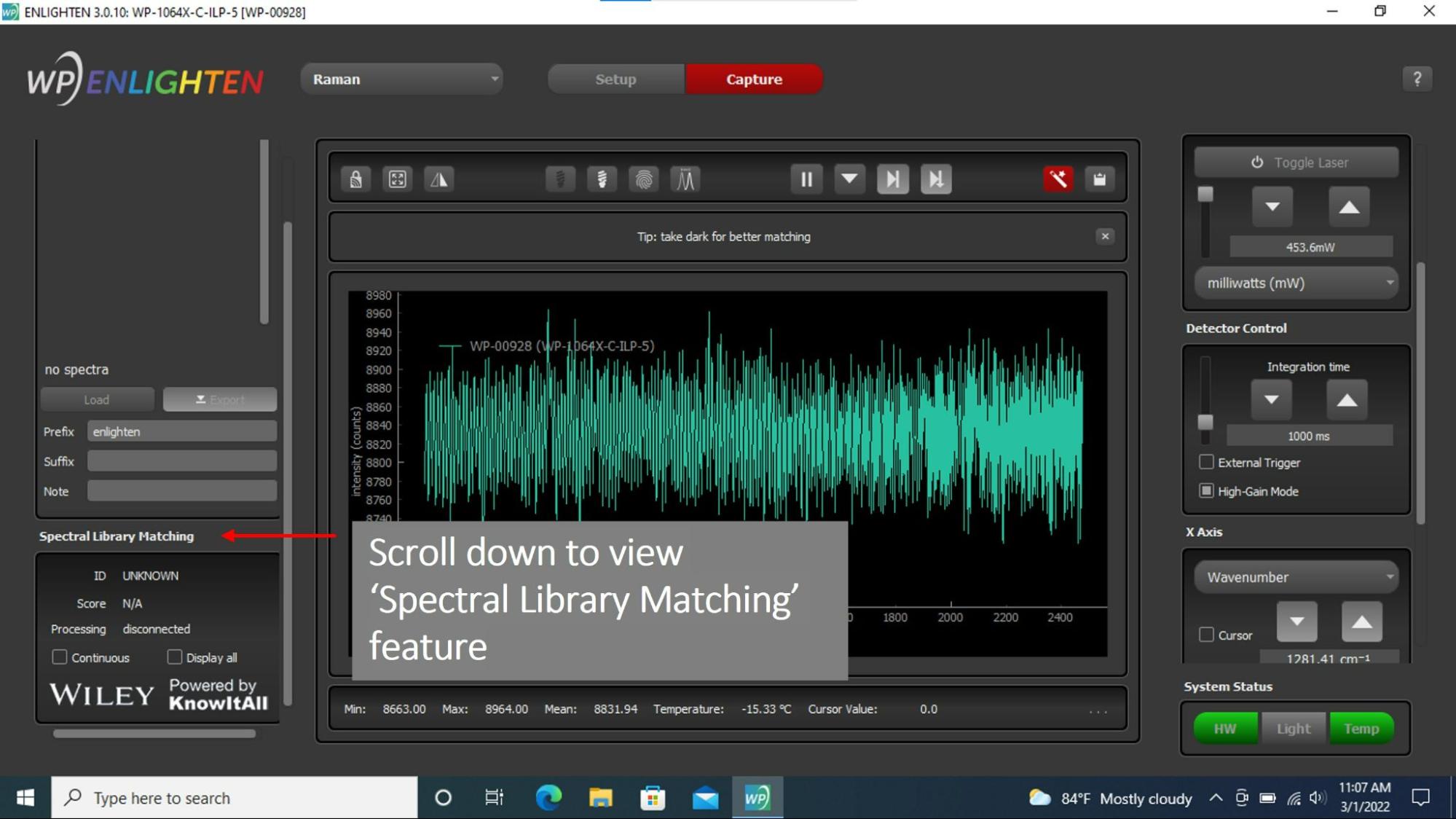Click the fingerprint Raman ID icon
Screen dimensions: 1456x819
[644, 179]
